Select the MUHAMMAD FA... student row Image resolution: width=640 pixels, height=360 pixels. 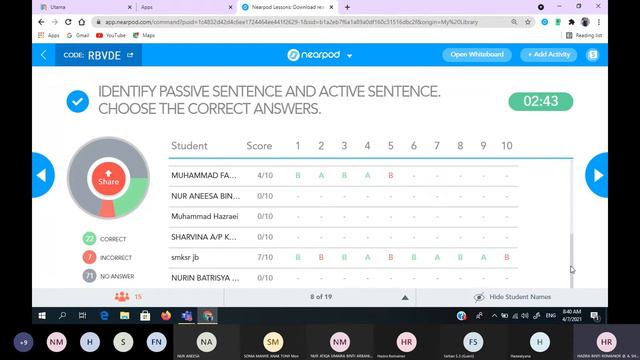(x=343, y=176)
